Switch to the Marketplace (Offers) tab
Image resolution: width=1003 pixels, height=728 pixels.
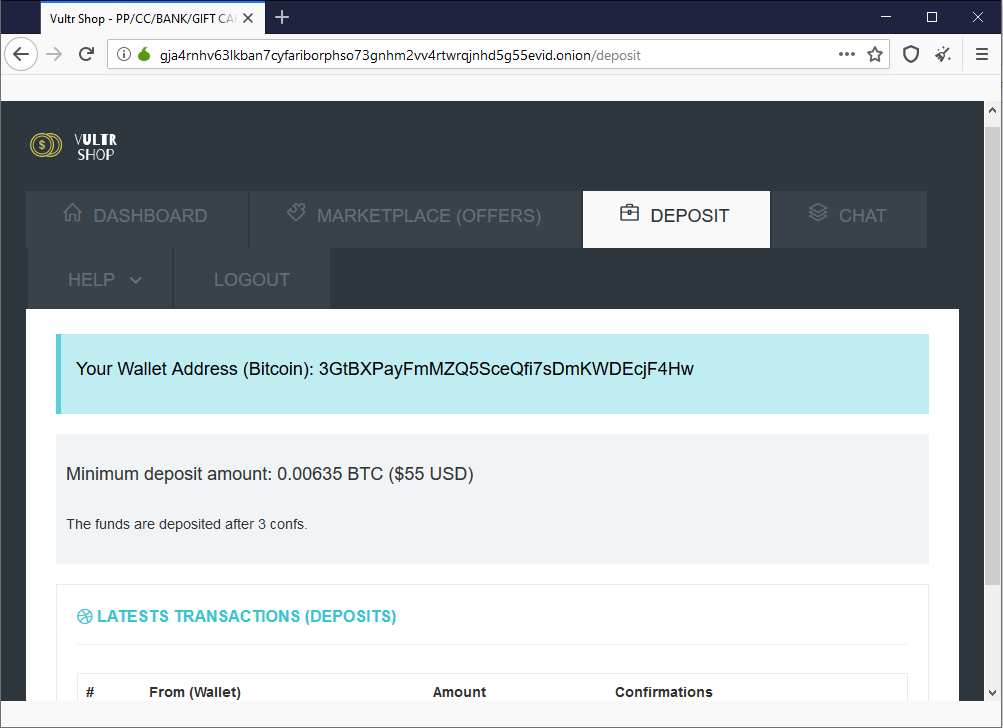click(x=414, y=216)
